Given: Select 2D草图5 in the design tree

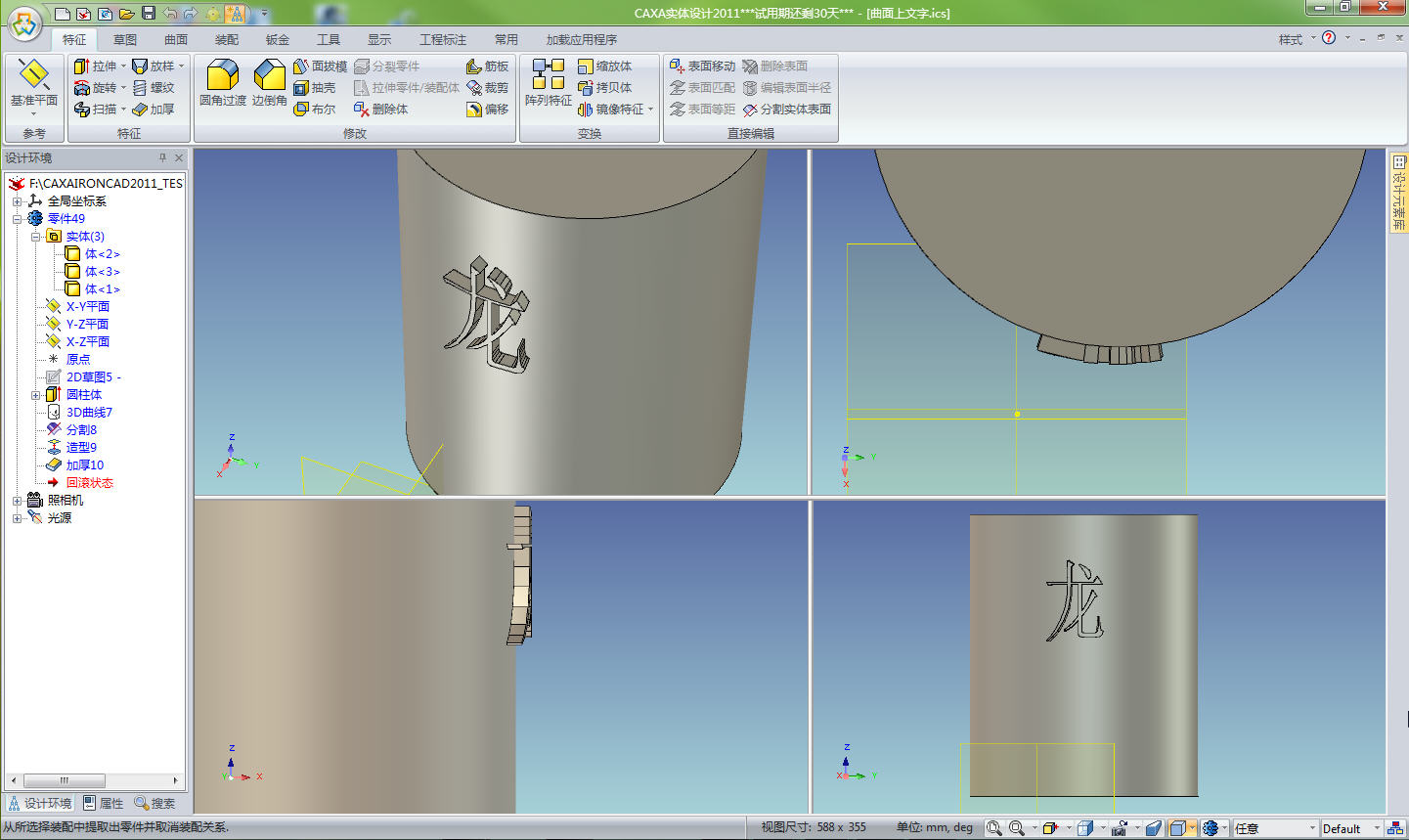Looking at the screenshot, I should pos(84,377).
